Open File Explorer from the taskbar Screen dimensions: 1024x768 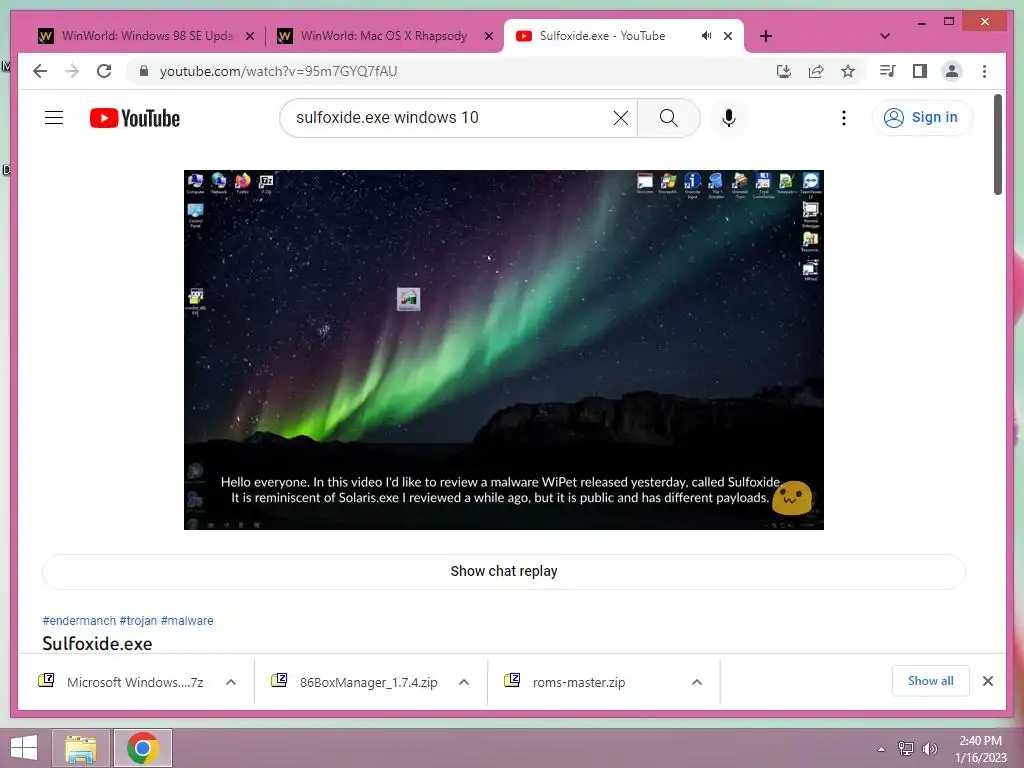pos(80,748)
